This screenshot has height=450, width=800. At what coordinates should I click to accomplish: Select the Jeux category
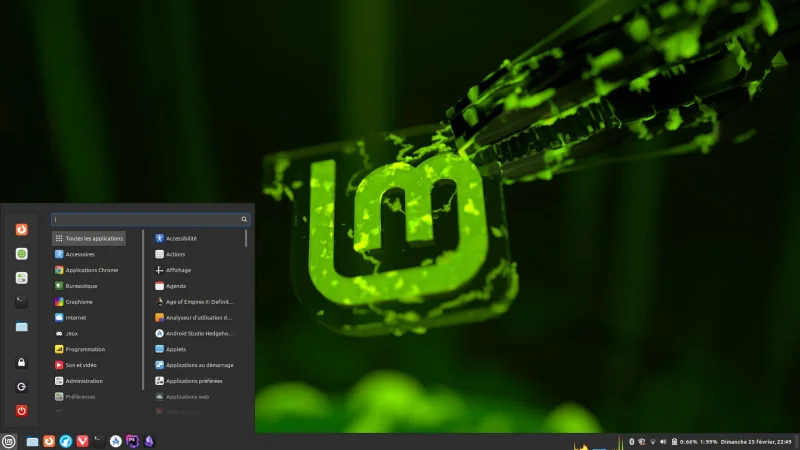point(89,333)
